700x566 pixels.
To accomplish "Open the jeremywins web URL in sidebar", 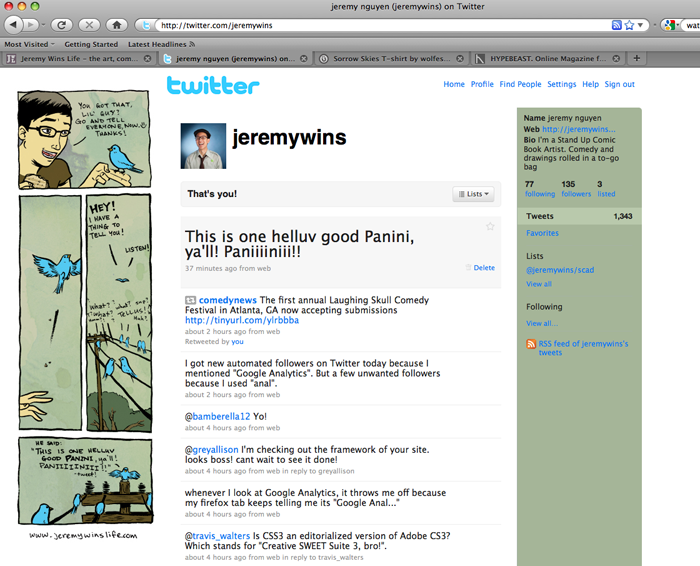I will click(x=579, y=129).
